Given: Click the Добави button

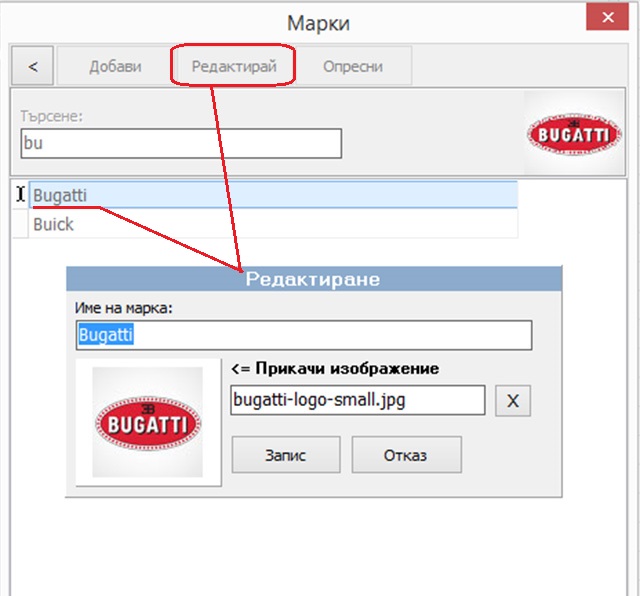Looking at the screenshot, I should [115, 66].
